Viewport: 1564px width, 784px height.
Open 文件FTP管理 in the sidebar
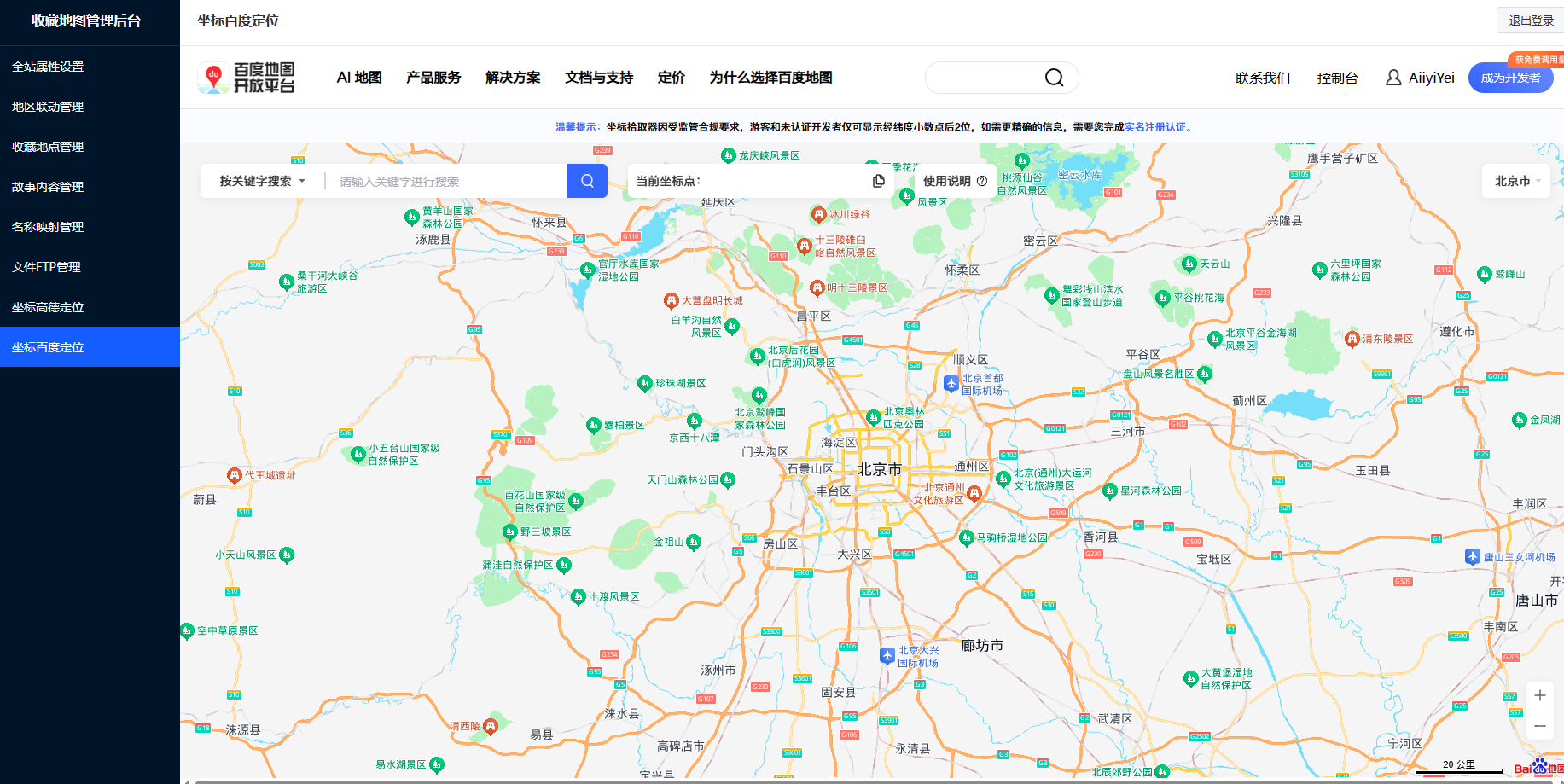90,267
